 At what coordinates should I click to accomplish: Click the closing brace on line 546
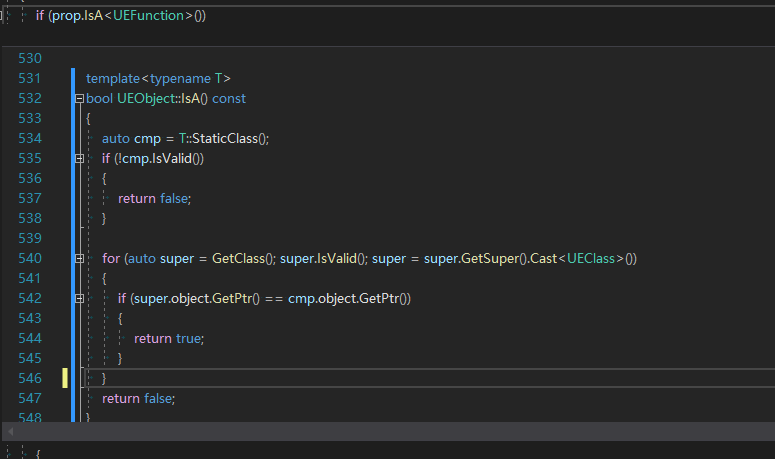coord(104,378)
